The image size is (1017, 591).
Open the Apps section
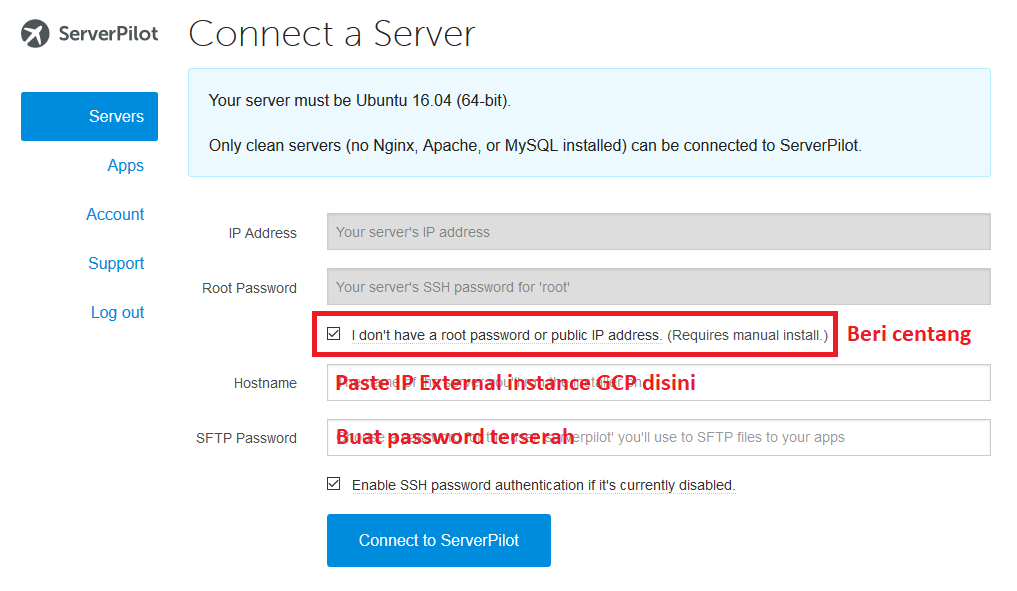point(126,165)
